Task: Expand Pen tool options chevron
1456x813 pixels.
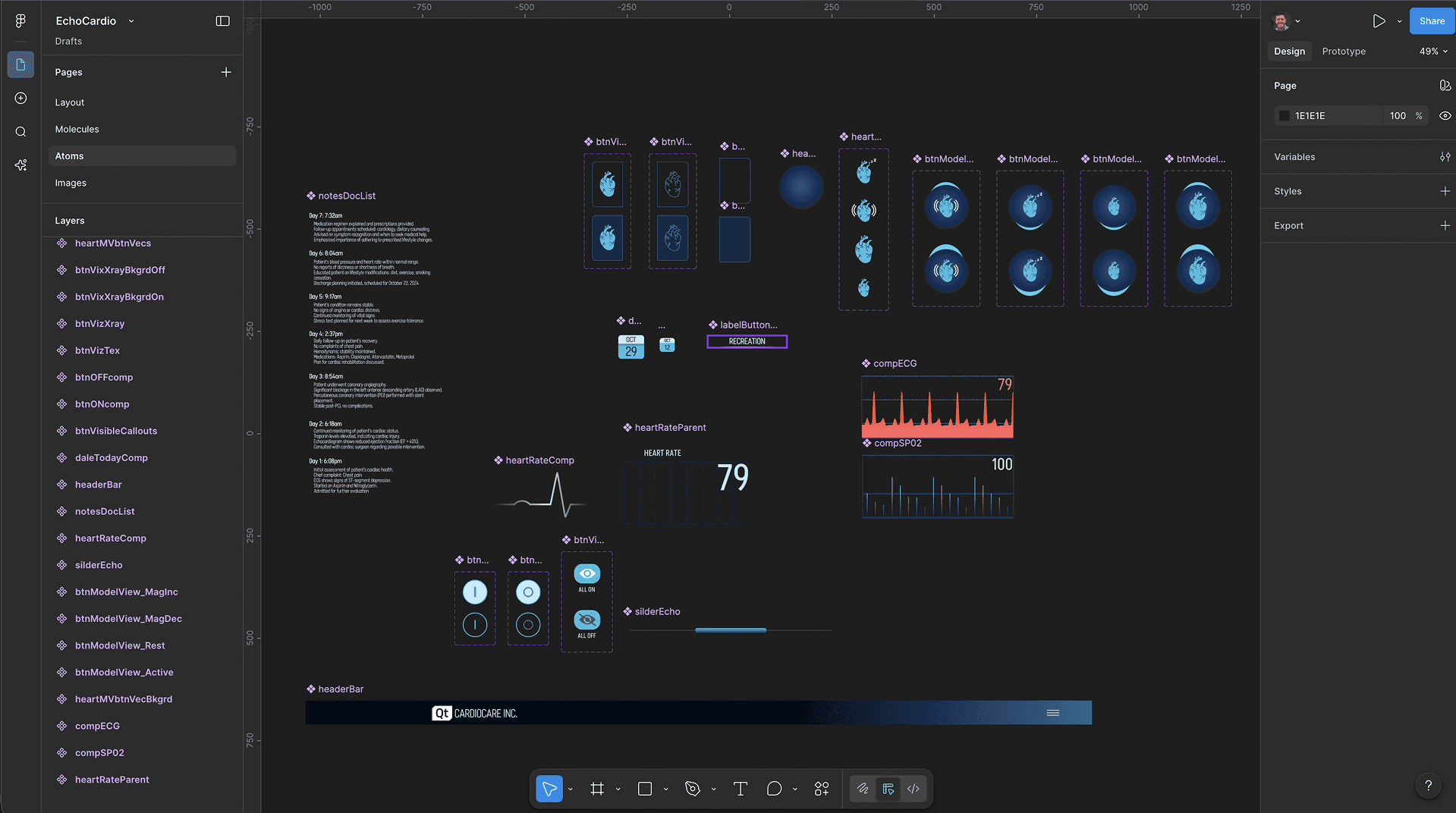Action: coord(713,789)
